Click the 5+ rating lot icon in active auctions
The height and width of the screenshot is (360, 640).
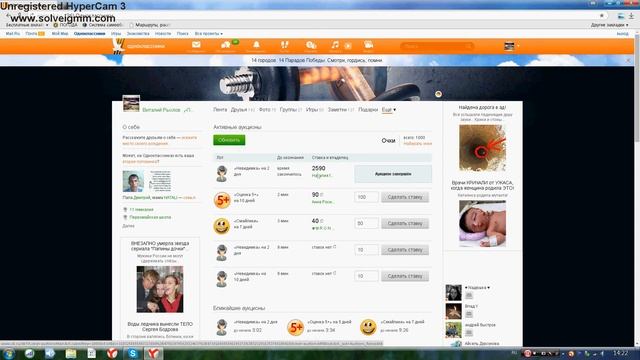(222, 200)
